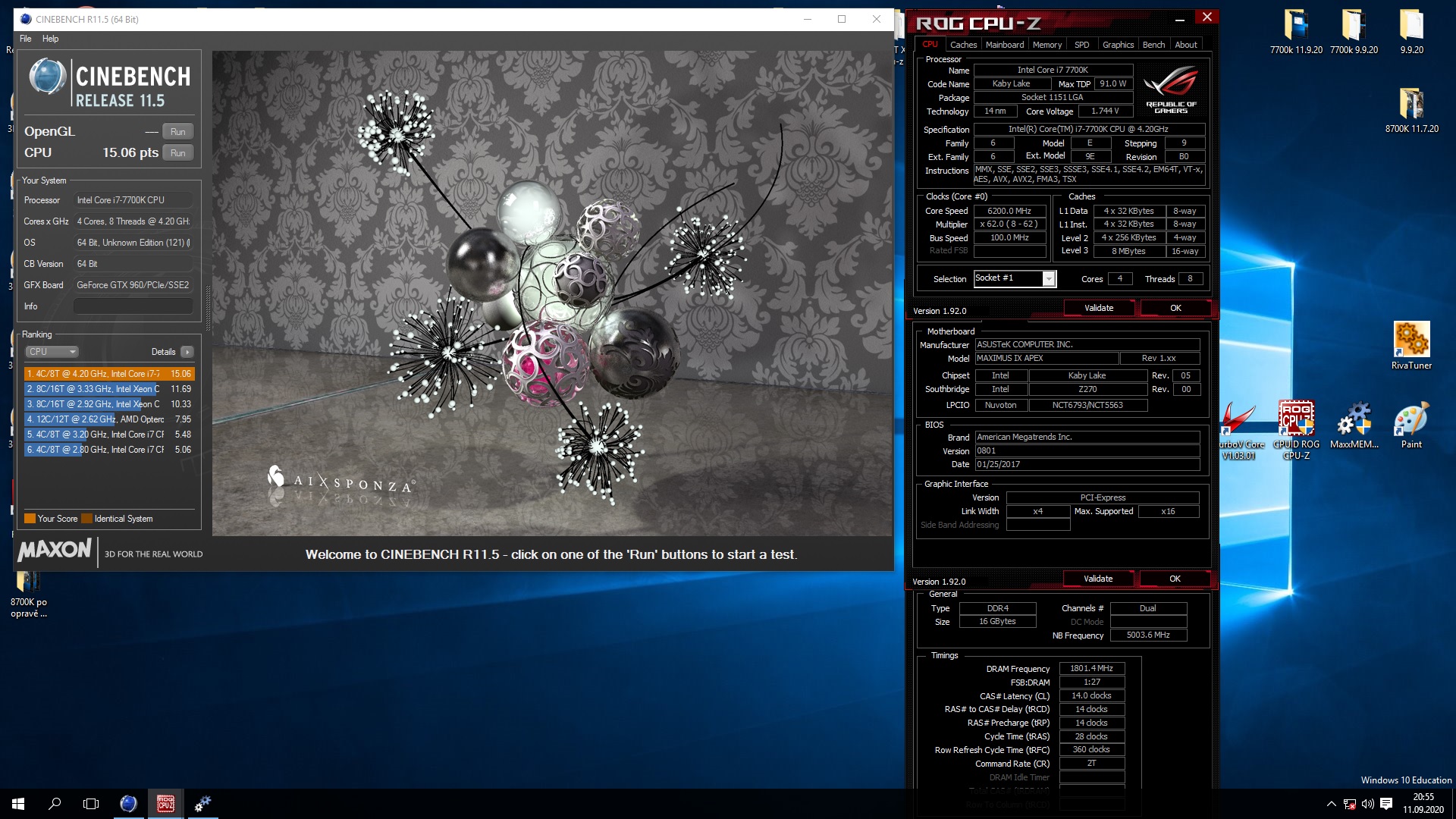Click Validate in the top CPU-Z window
Image resolution: width=1456 pixels, height=819 pixels.
click(1099, 308)
